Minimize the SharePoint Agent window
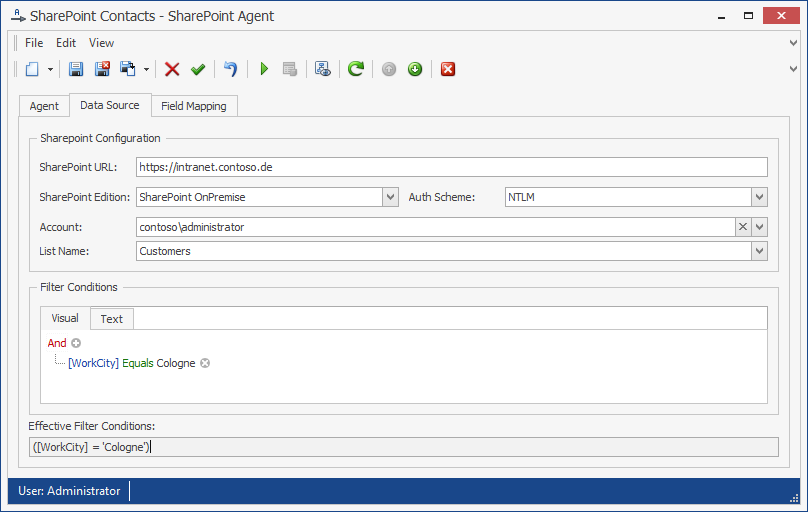This screenshot has height=512, width=808. (721, 16)
